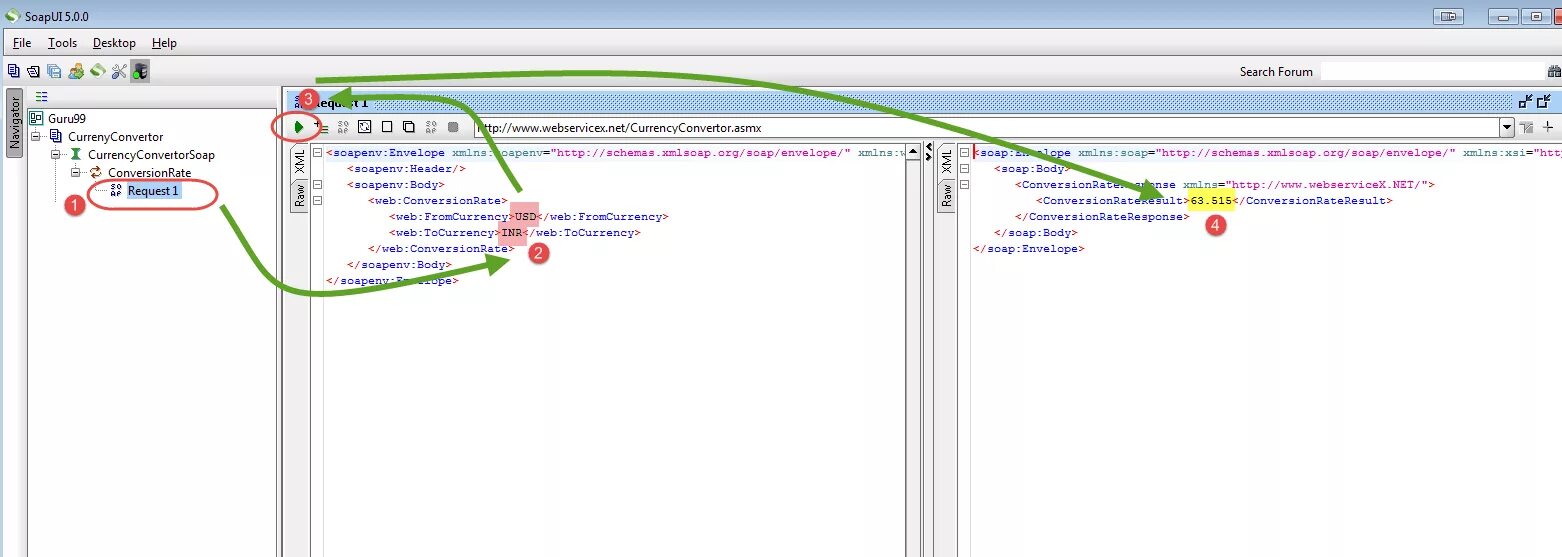Open the endpoint URL dropdown arrow
This screenshot has height=557, width=1562.
pyautogui.click(x=1506, y=127)
